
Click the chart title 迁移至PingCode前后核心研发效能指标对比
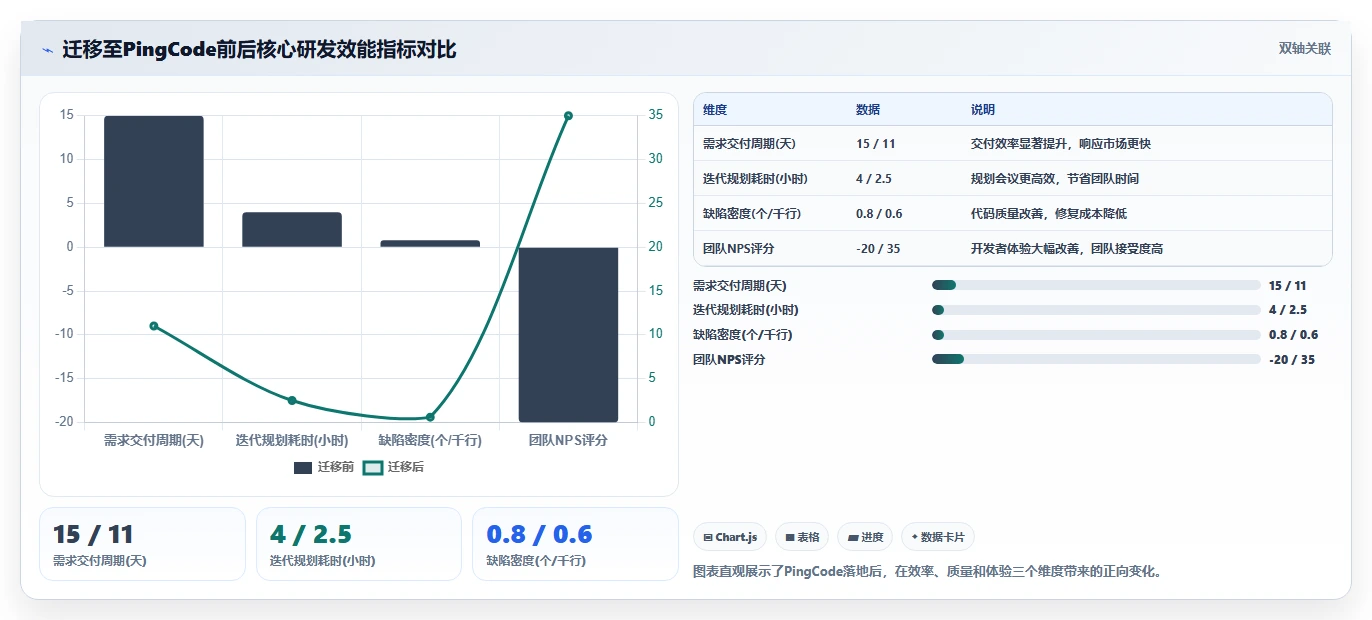260,50
